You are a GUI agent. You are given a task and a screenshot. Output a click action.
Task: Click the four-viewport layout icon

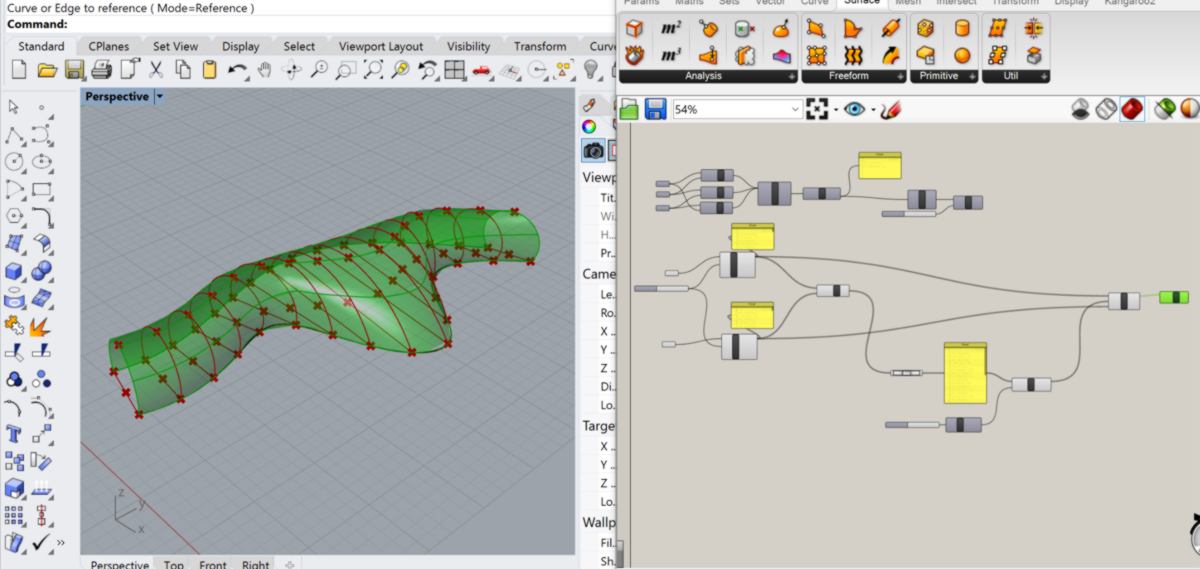[x=455, y=70]
